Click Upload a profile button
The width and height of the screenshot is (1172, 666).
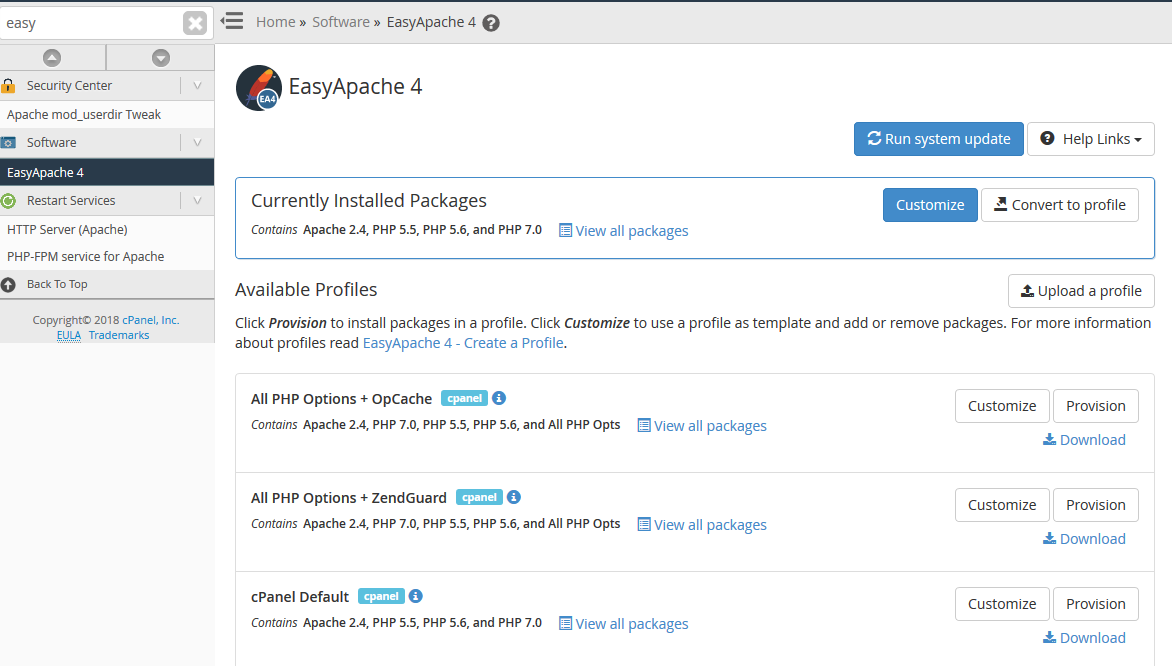(1081, 291)
